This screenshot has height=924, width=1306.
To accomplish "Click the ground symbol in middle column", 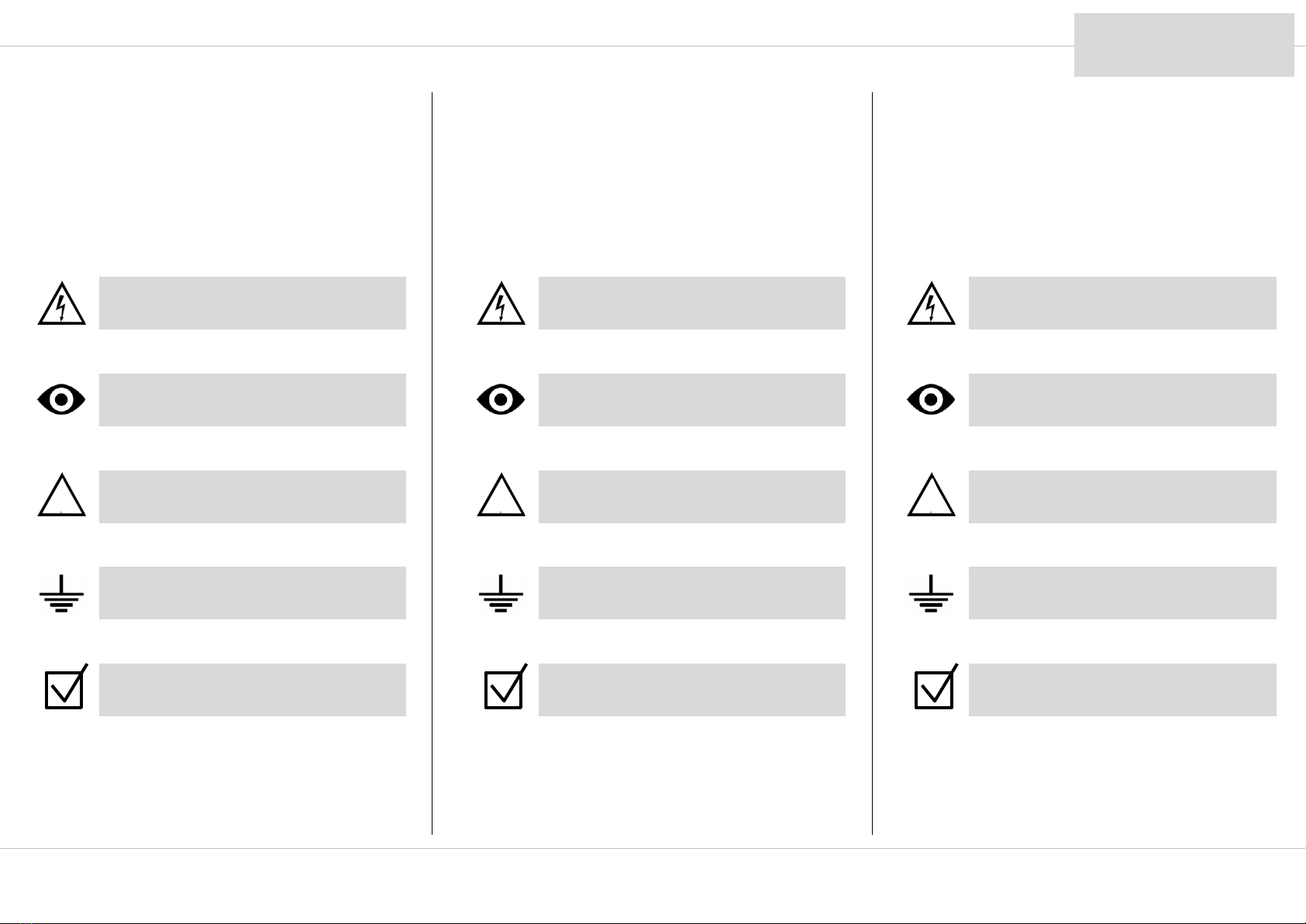I will [x=501, y=594].
